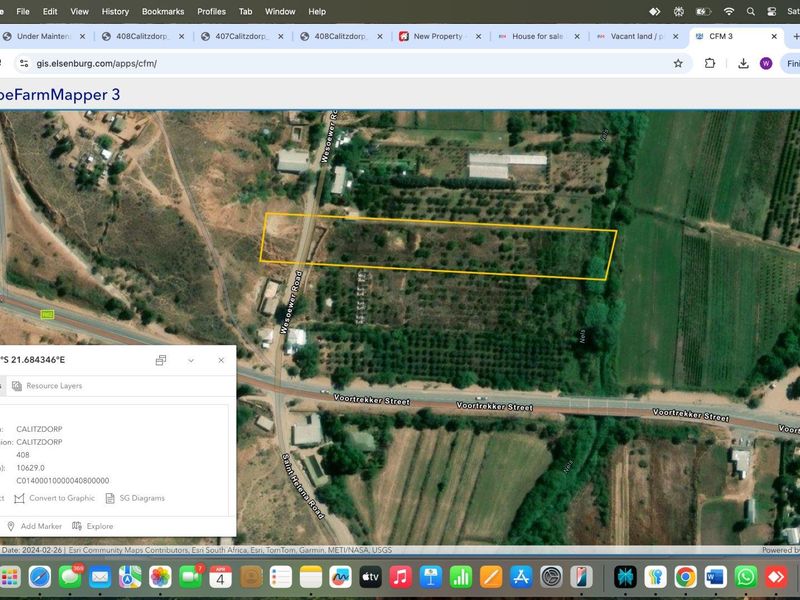Open Chrome's Downloads icon
This screenshot has width=800, height=600.
[x=741, y=61]
